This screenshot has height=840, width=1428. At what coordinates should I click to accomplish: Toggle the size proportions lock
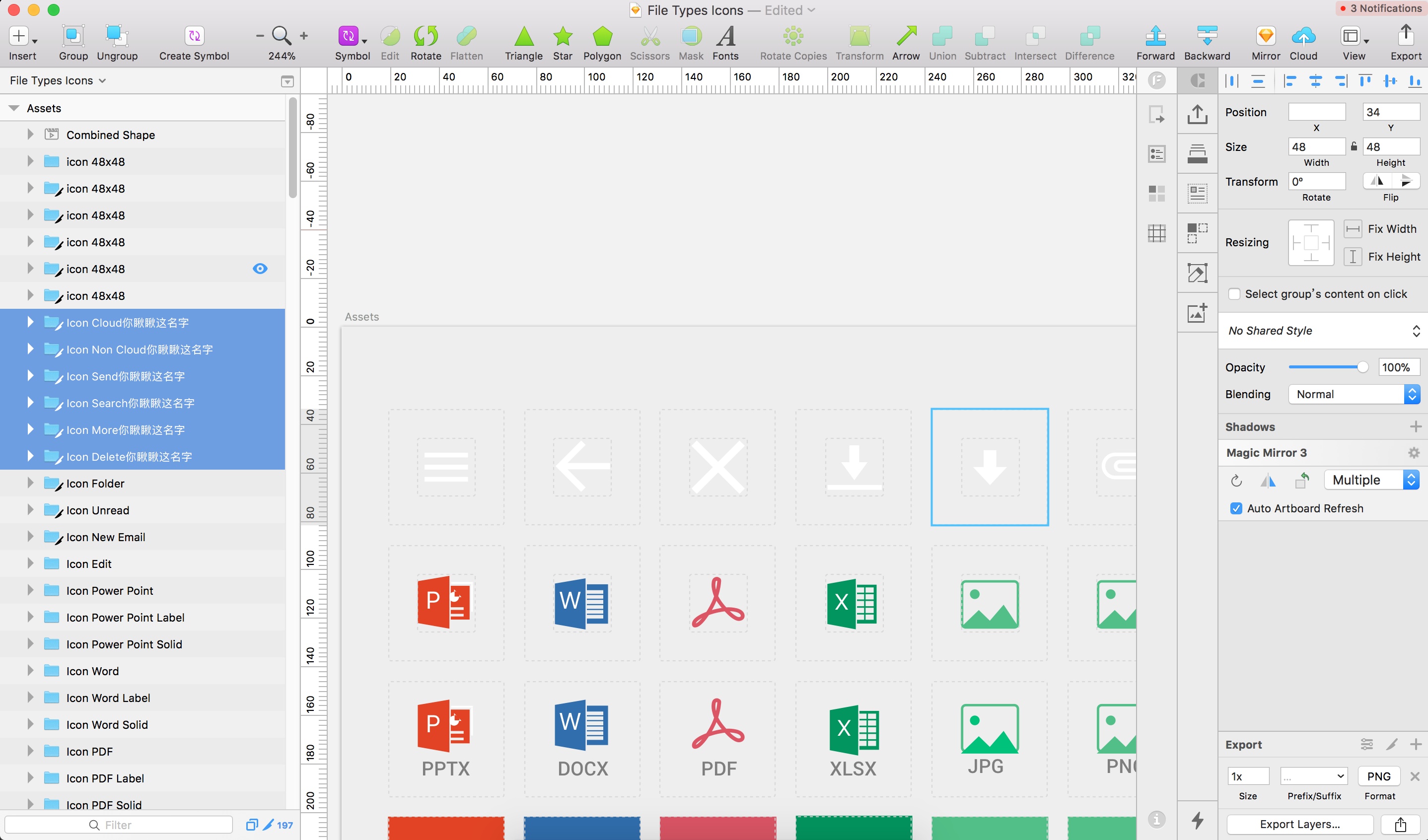[1354, 146]
